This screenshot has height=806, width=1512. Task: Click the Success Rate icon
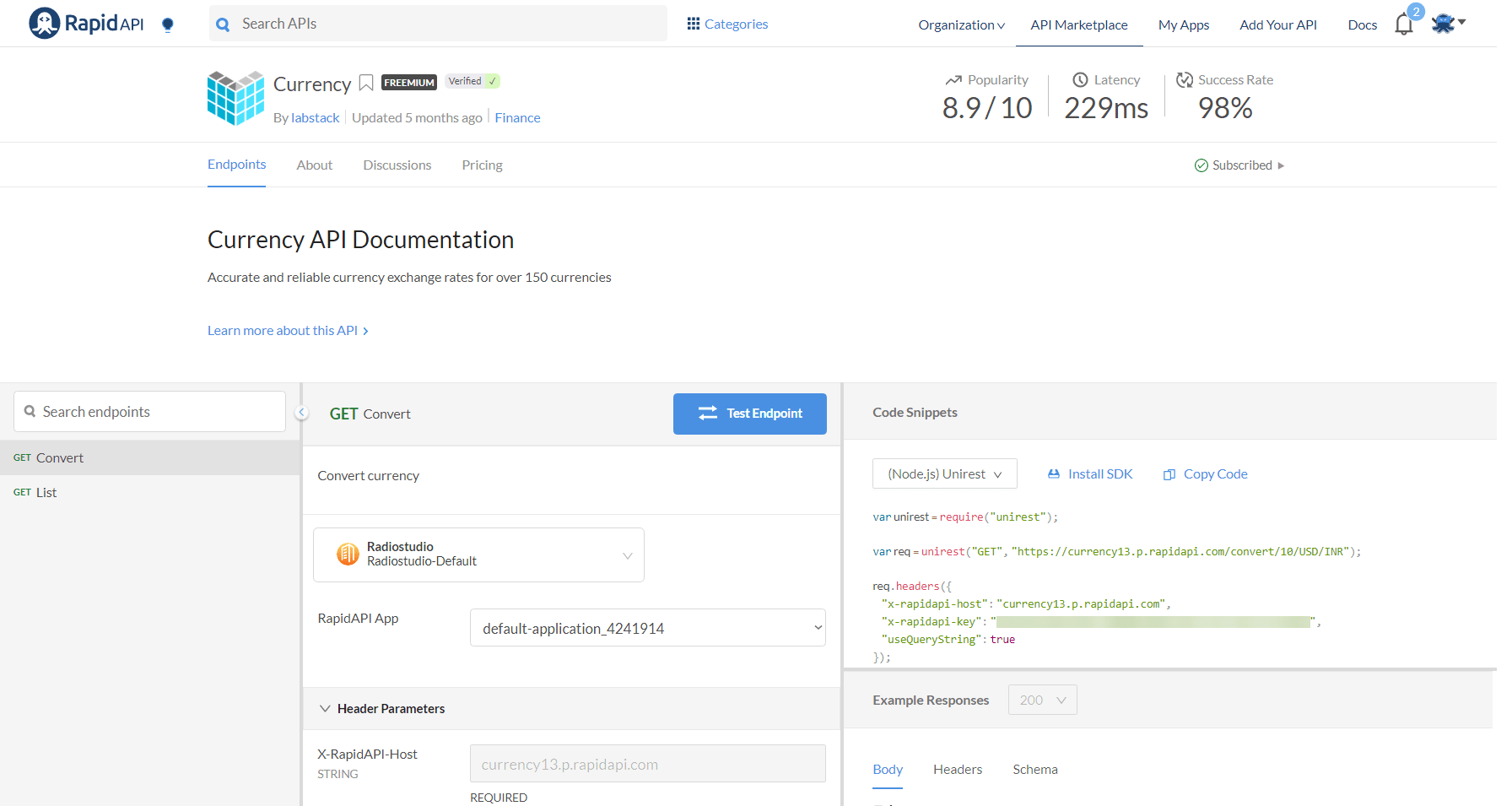1185,79
